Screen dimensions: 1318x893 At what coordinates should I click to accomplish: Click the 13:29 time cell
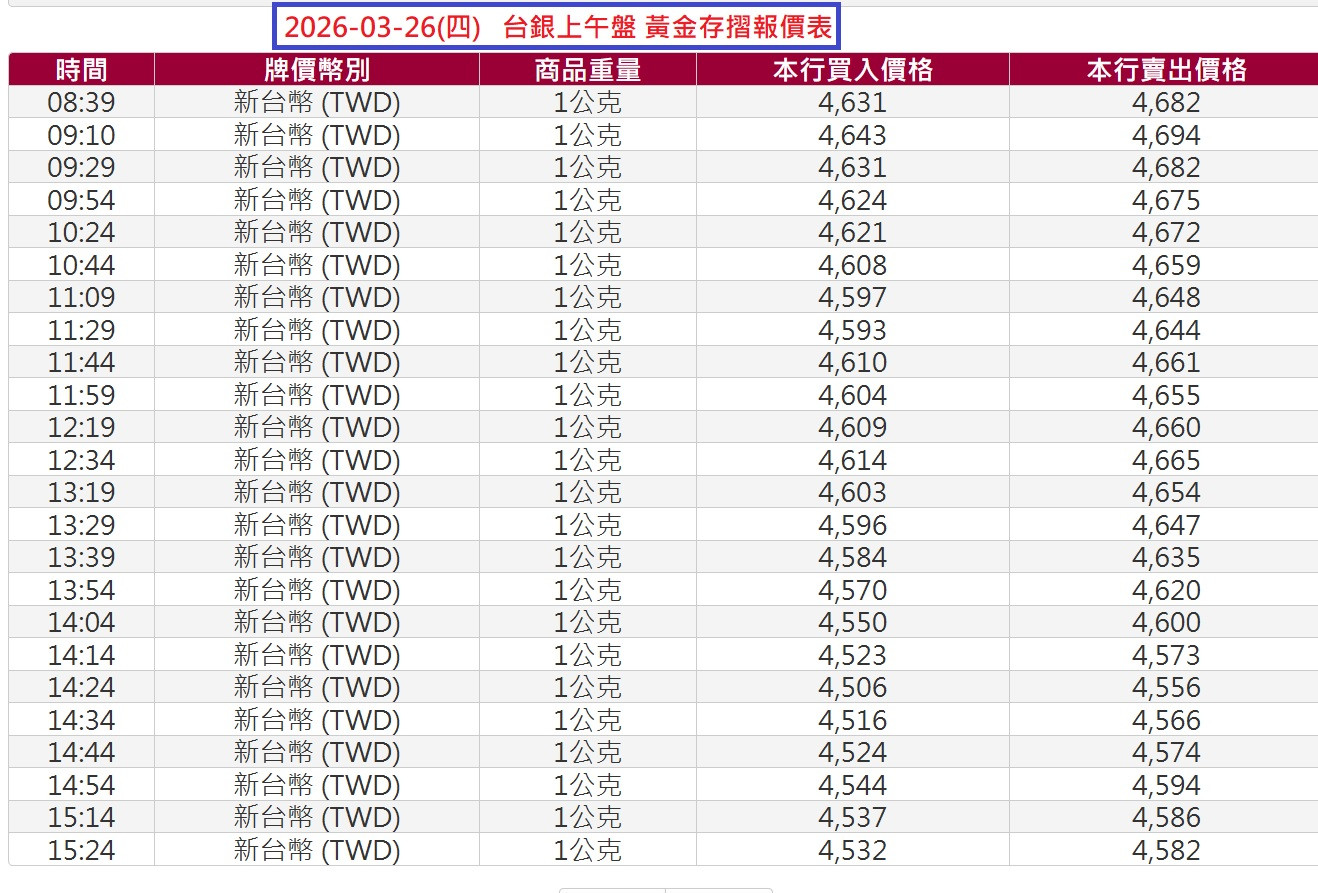pos(81,525)
